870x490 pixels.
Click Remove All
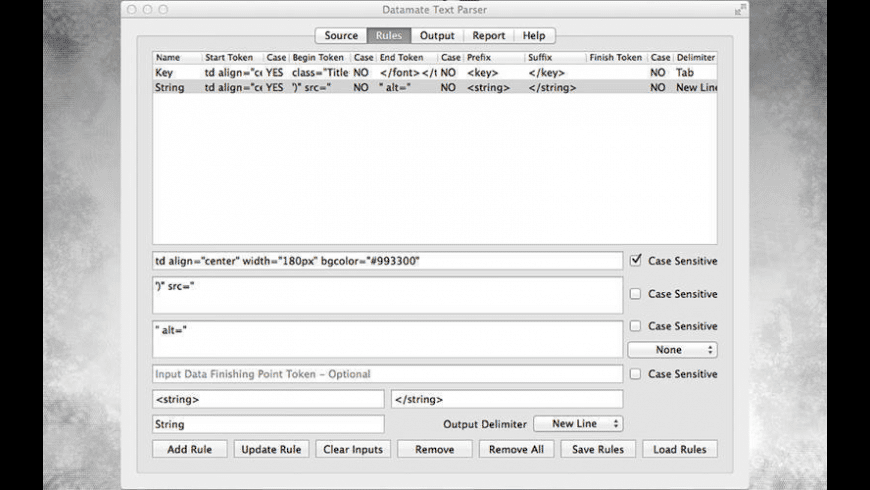pyautogui.click(x=516, y=449)
